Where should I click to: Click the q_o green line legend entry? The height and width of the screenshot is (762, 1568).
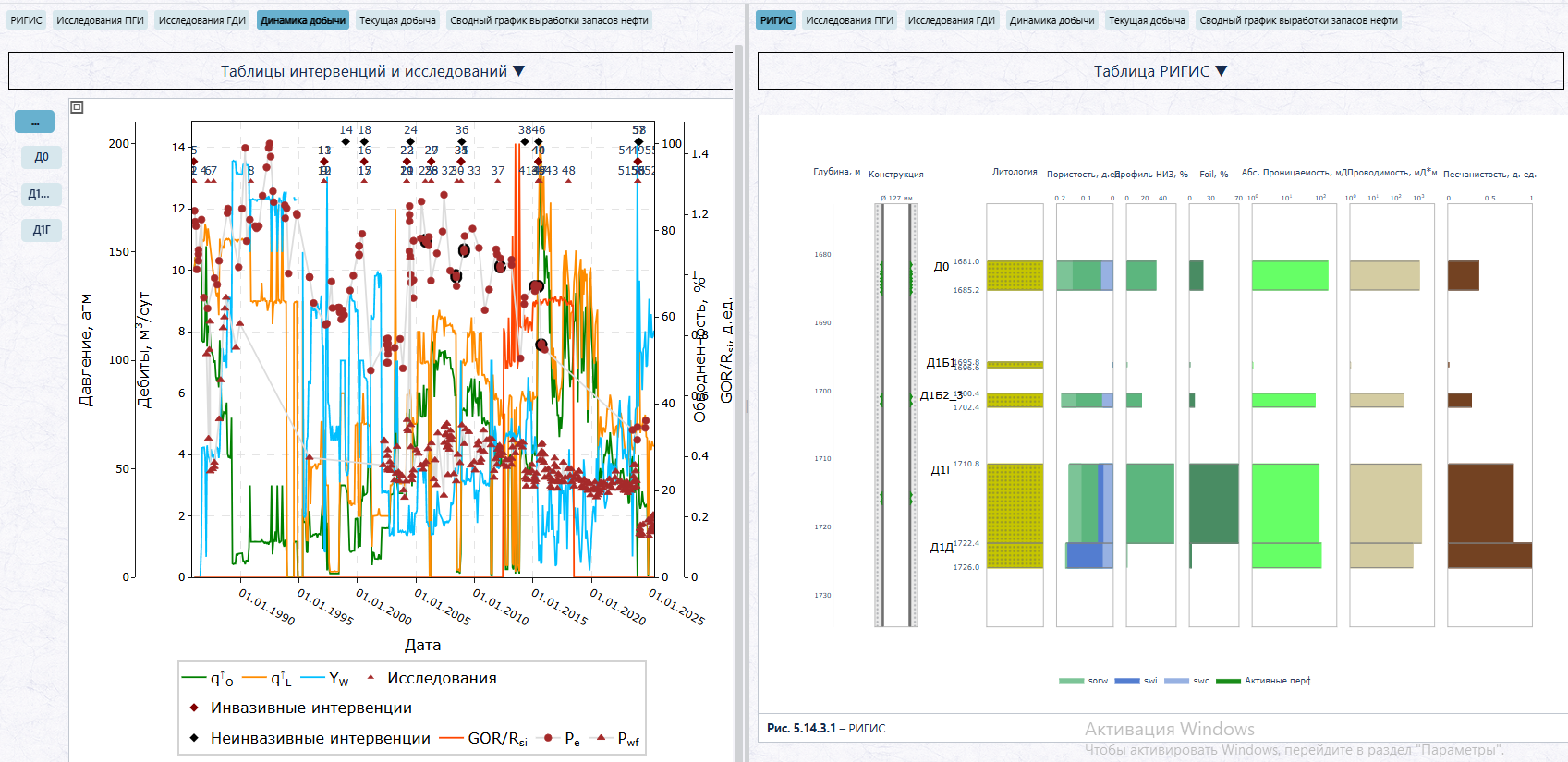[x=208, y=679]
